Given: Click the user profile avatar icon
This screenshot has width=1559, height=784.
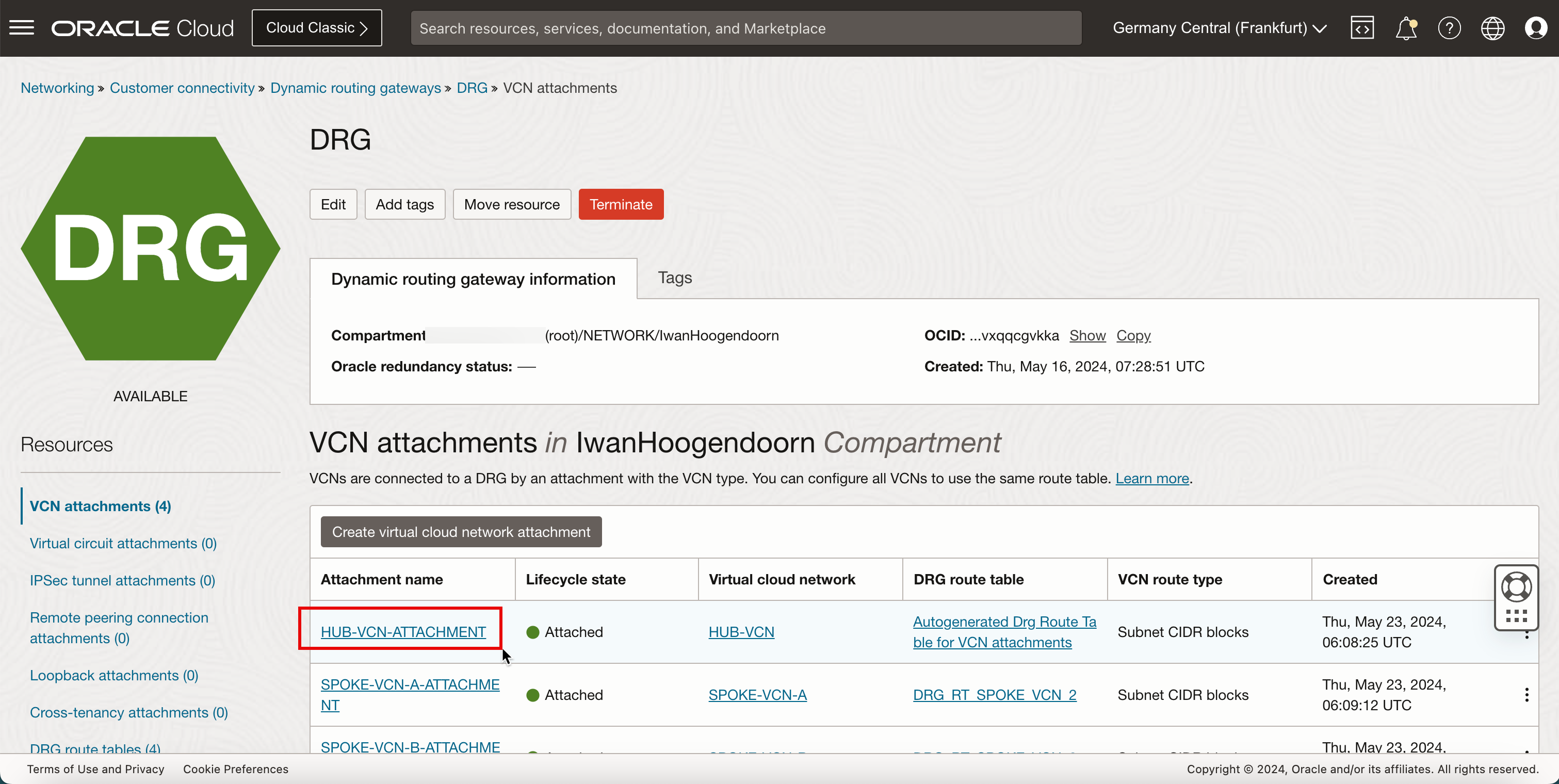Looking at the screenshot, I should [x=1536, y=28].
